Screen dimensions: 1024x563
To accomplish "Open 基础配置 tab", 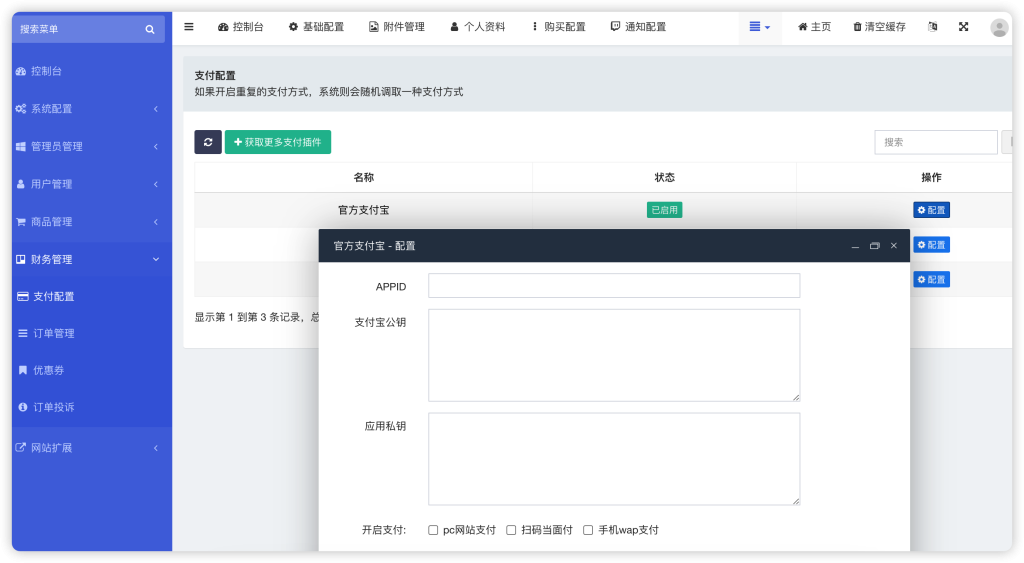I will tap(316, 27).
